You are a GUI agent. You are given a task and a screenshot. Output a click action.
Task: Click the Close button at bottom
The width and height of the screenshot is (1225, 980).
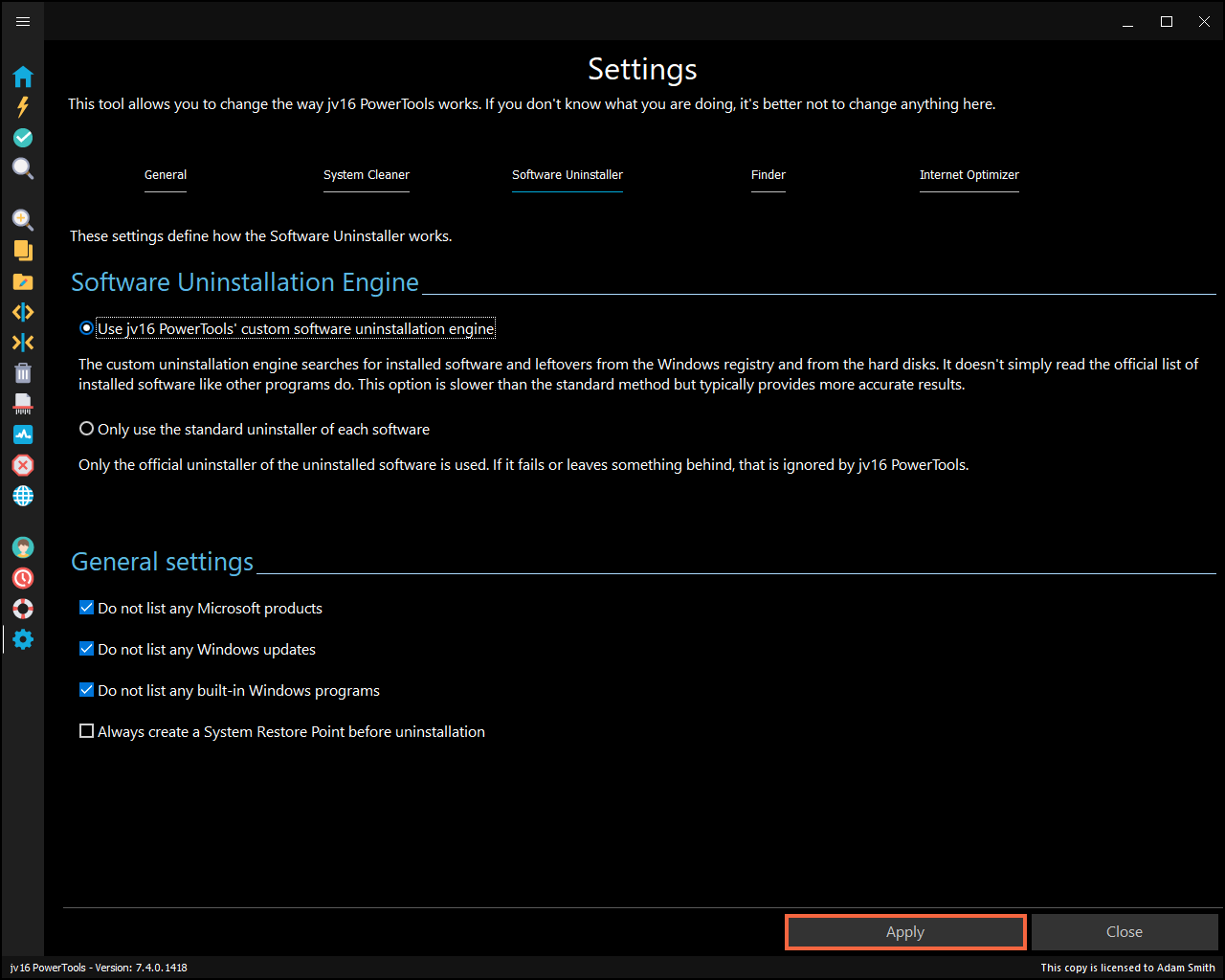click(x=1124, y=932)
